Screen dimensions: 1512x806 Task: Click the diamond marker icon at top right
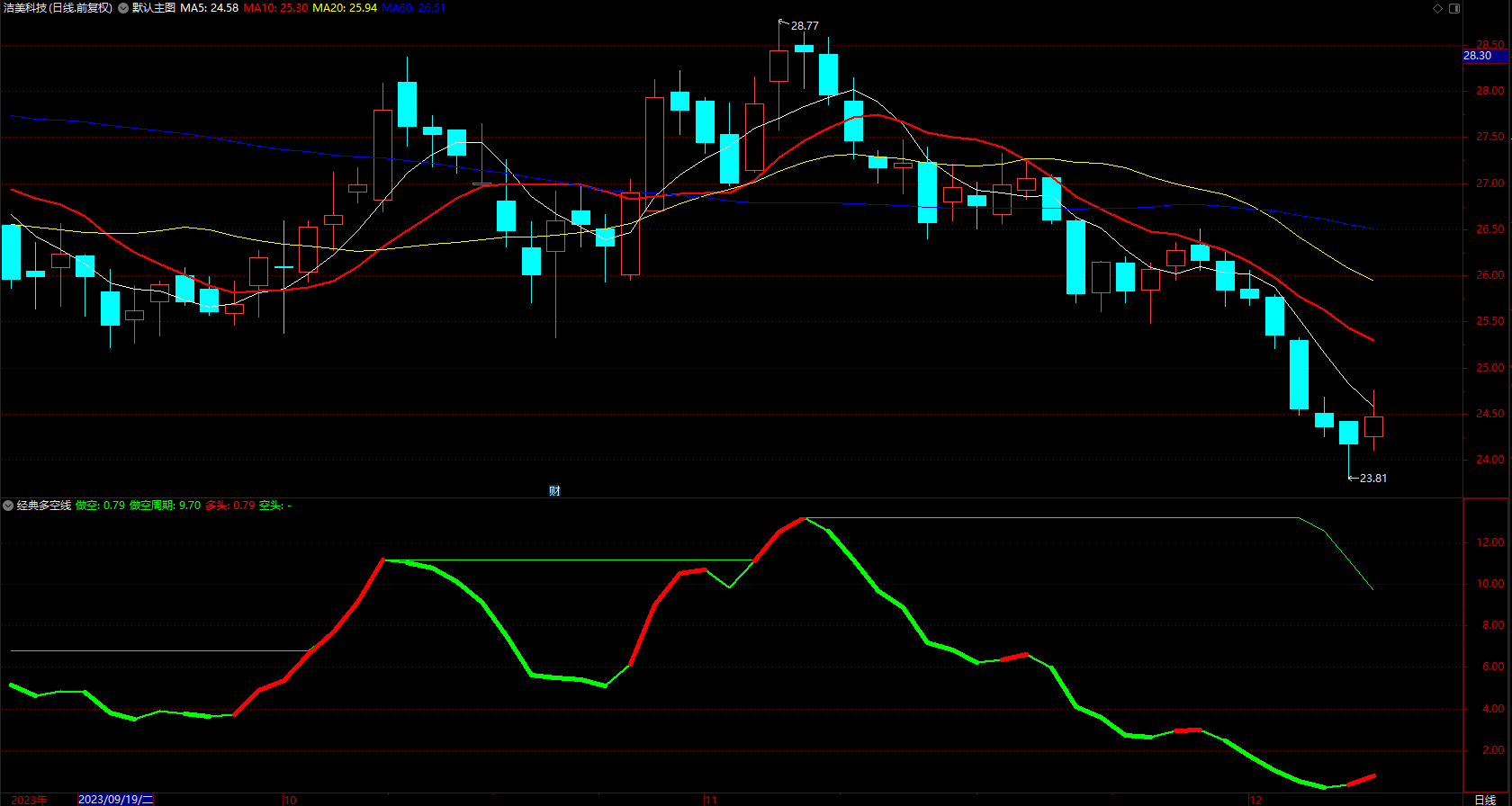[x=1438, y=8]
